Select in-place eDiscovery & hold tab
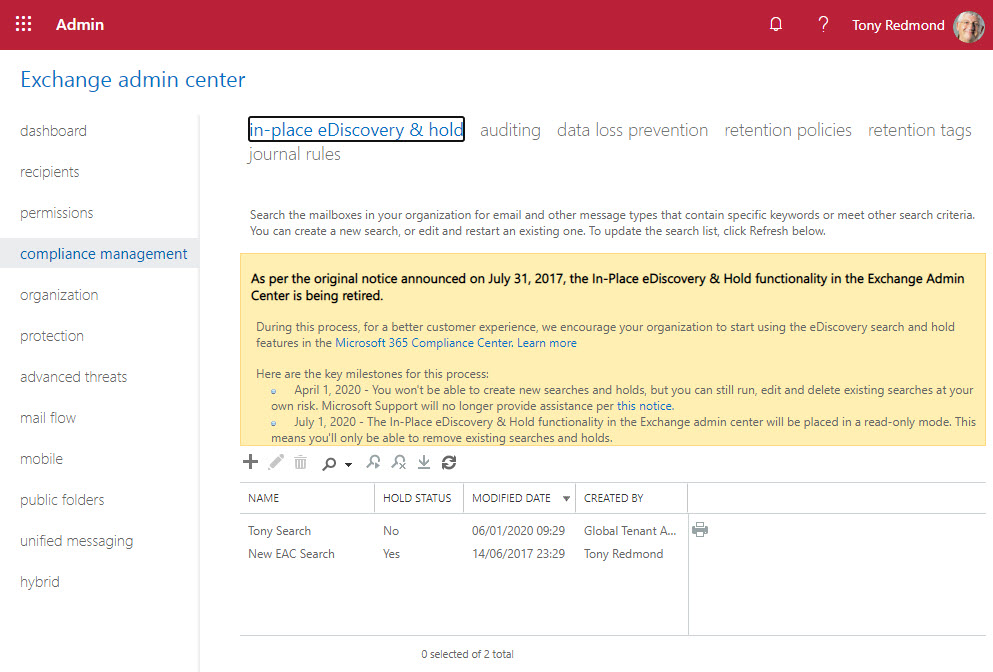 click(x=357, y=129)
